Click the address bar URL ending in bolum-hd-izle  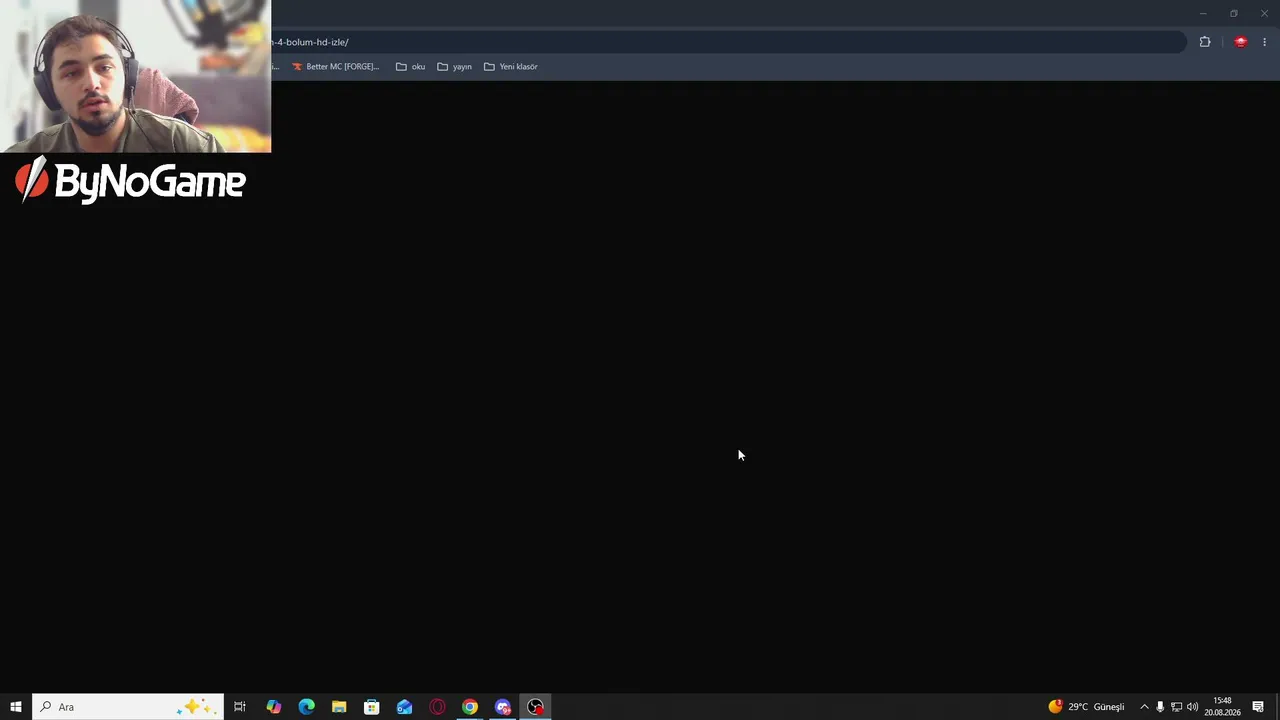coord(310,42)
